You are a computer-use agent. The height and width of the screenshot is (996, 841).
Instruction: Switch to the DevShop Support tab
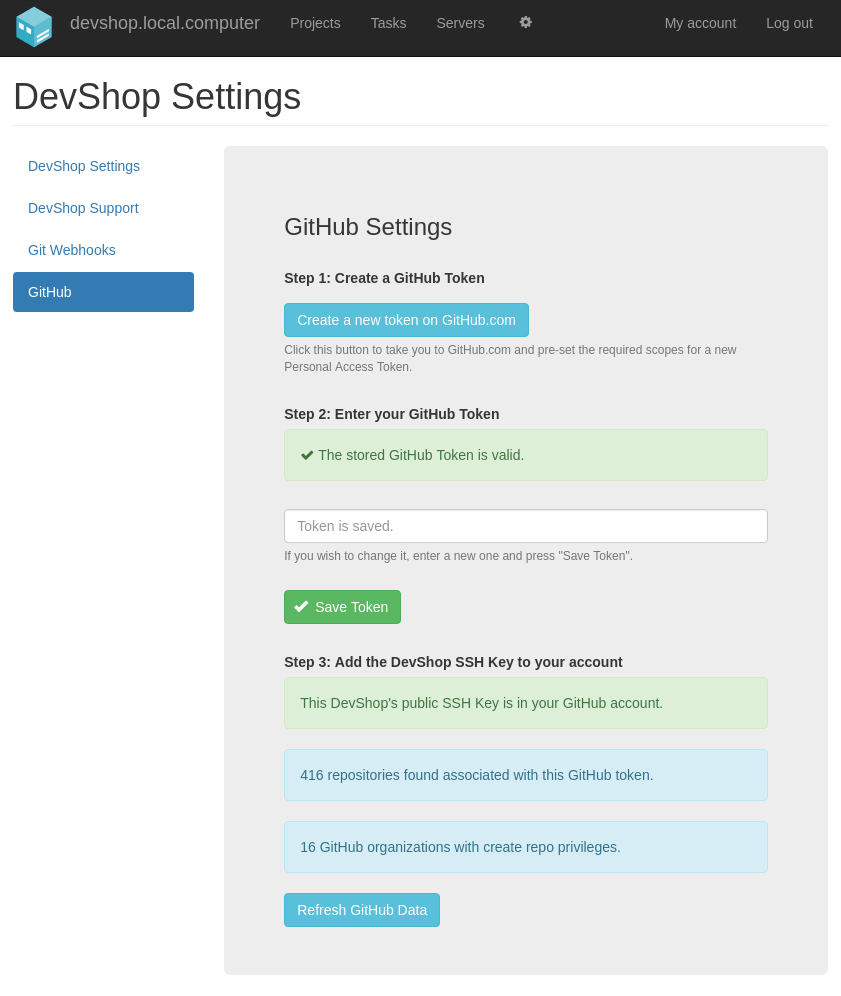(104, 208)
